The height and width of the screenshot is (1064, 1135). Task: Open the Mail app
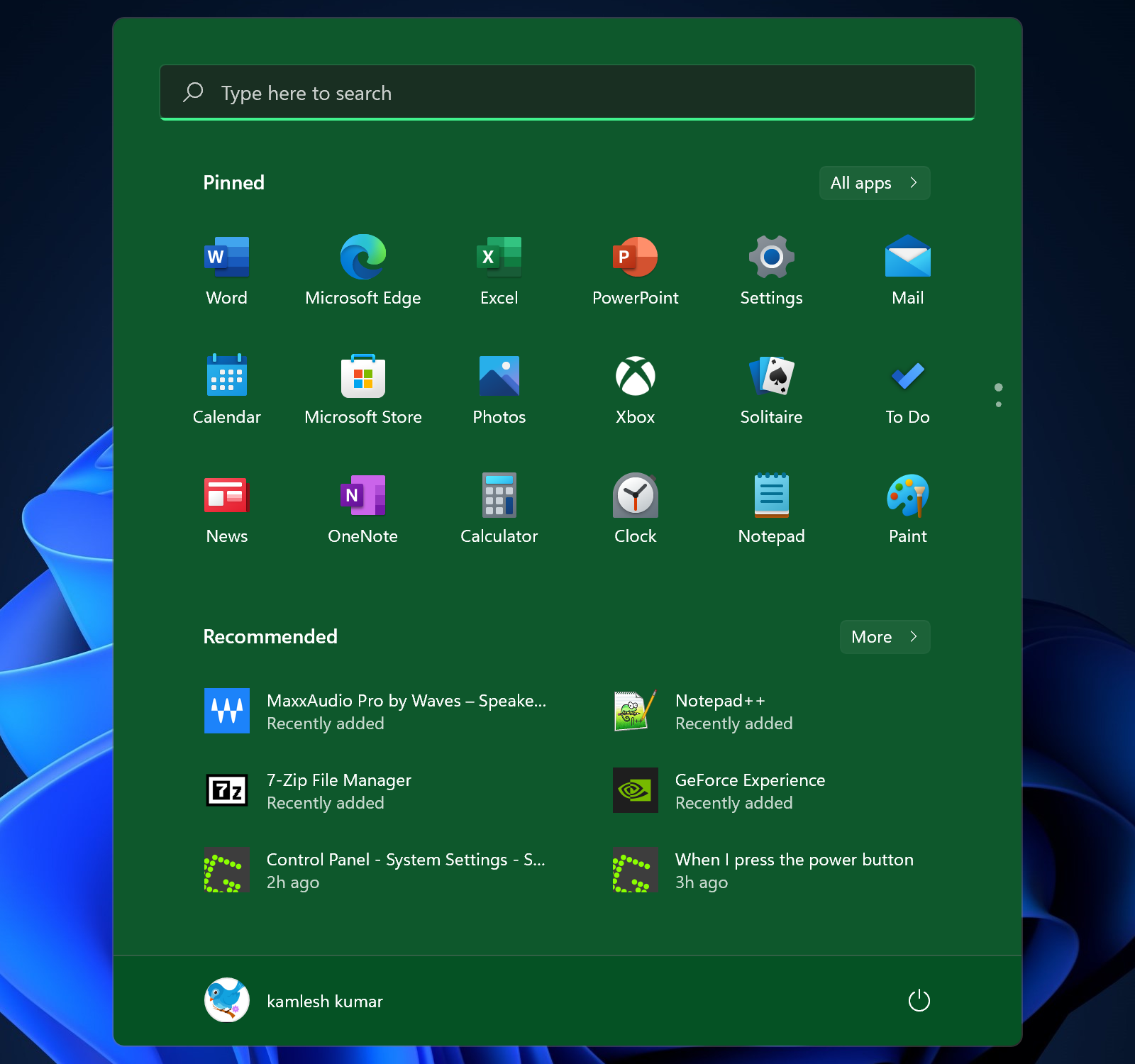[x=907, y=270]
